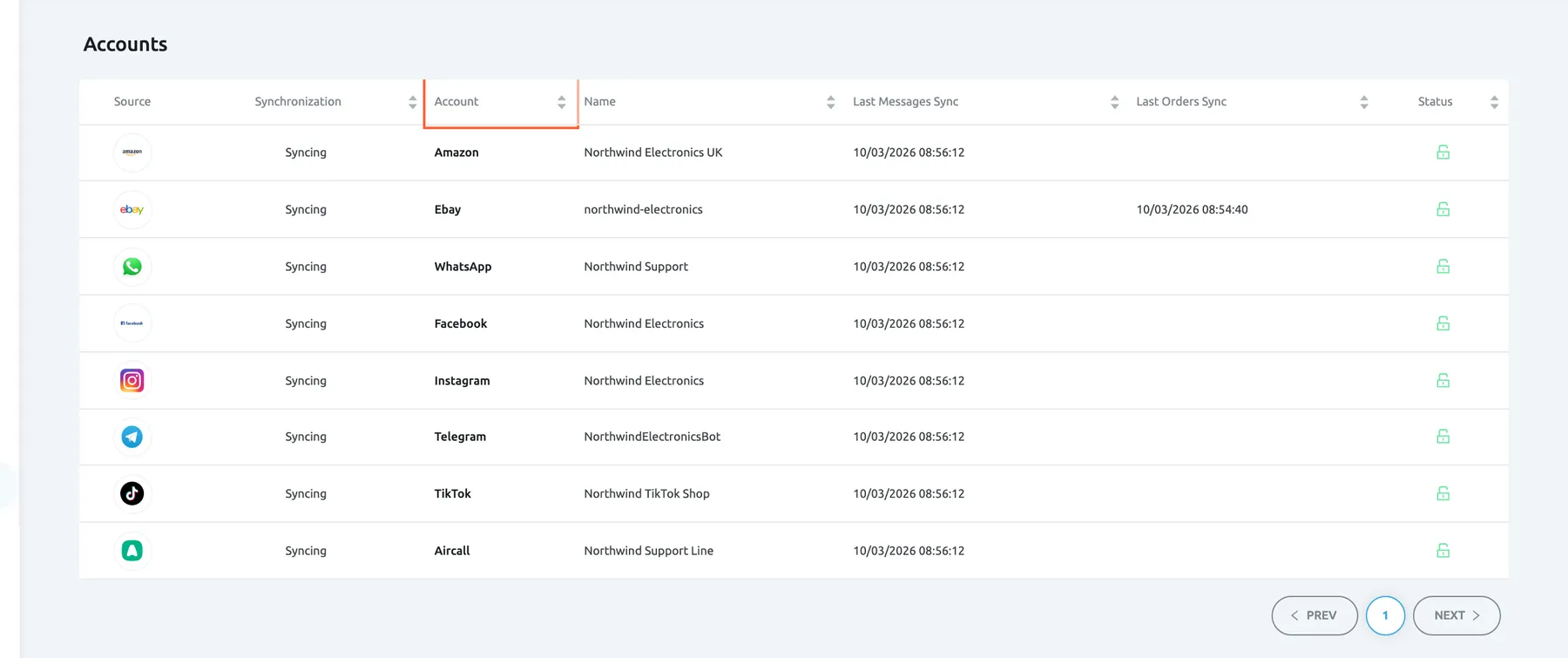
Task: Sort by the Synchronization column arrows
Action: click(413, 102)
